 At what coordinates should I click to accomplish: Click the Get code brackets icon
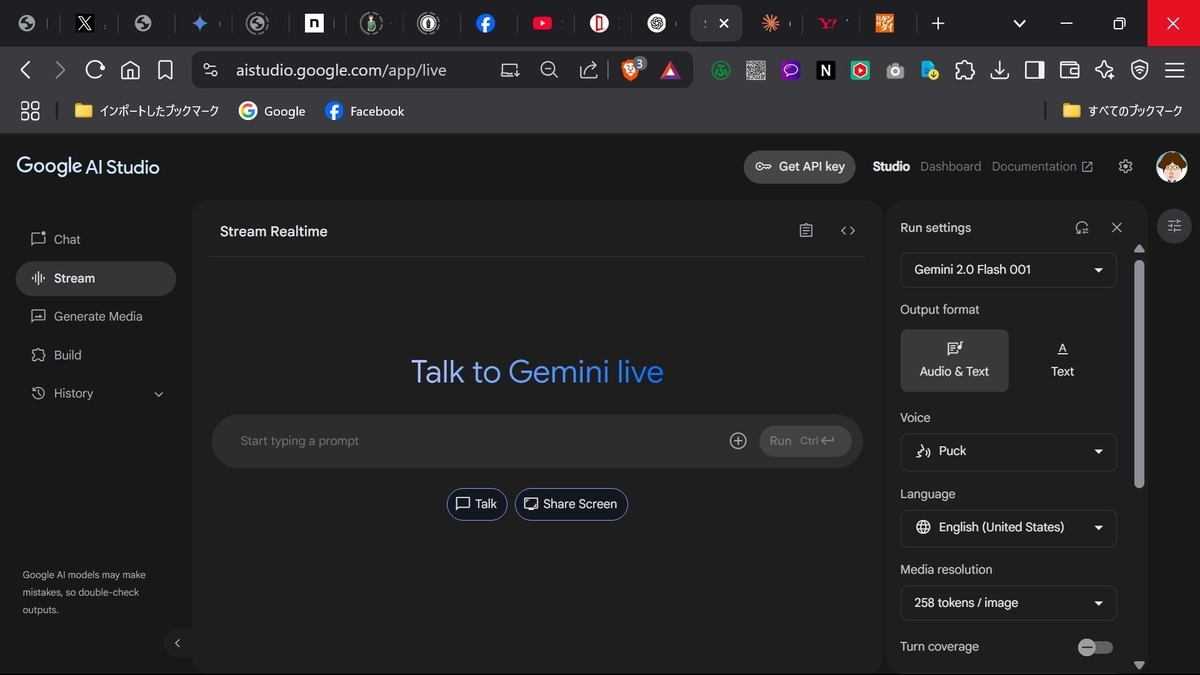(848, 231)
